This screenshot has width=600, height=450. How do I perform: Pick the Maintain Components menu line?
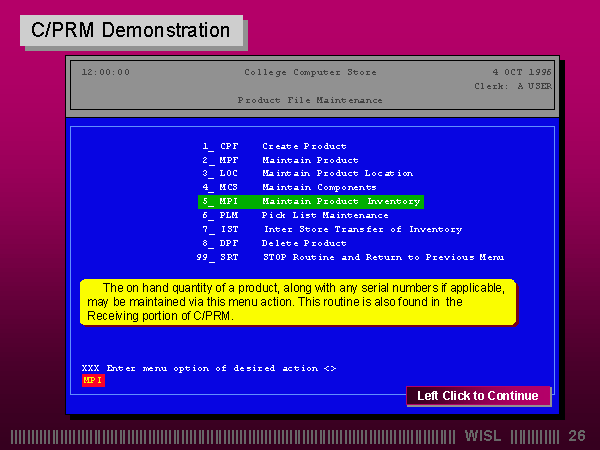pos(318,187)
